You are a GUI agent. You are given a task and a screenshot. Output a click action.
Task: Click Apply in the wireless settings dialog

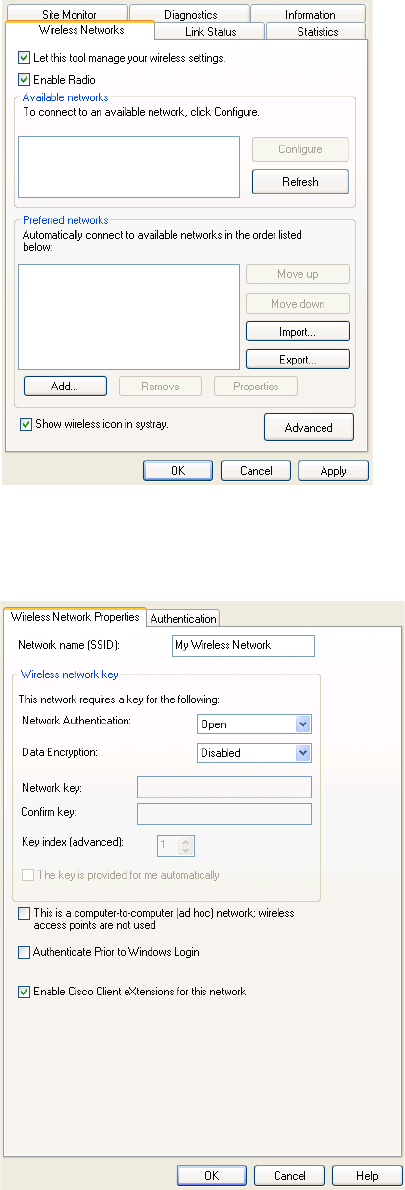pos(334,471)
